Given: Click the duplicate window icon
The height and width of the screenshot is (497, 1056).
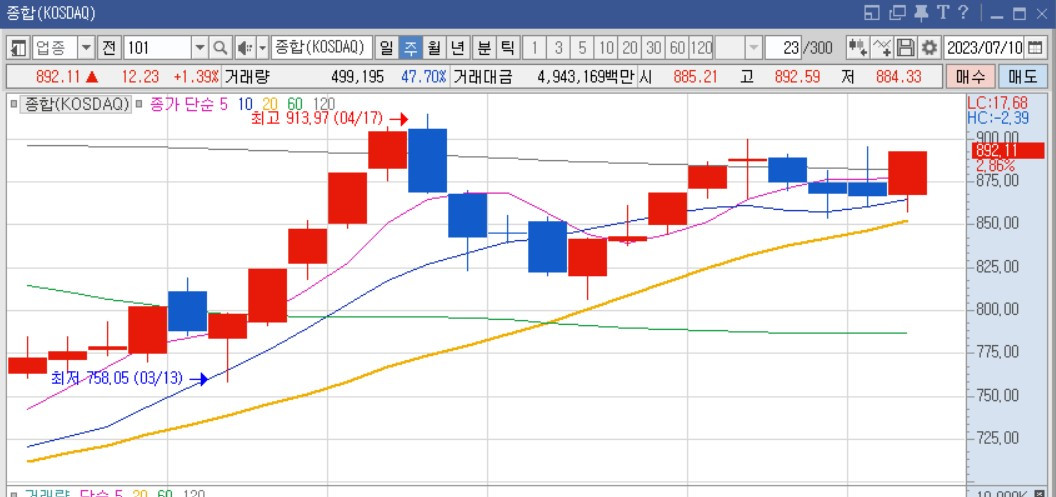Looking at the screenshot, I should point(897,13).
